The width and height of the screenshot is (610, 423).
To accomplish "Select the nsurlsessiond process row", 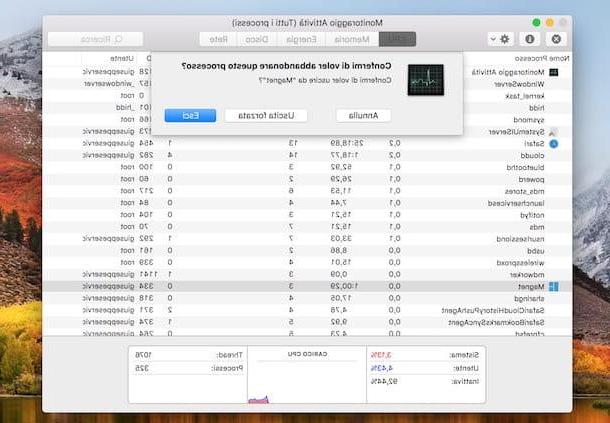I will click(x=307, y=239).
